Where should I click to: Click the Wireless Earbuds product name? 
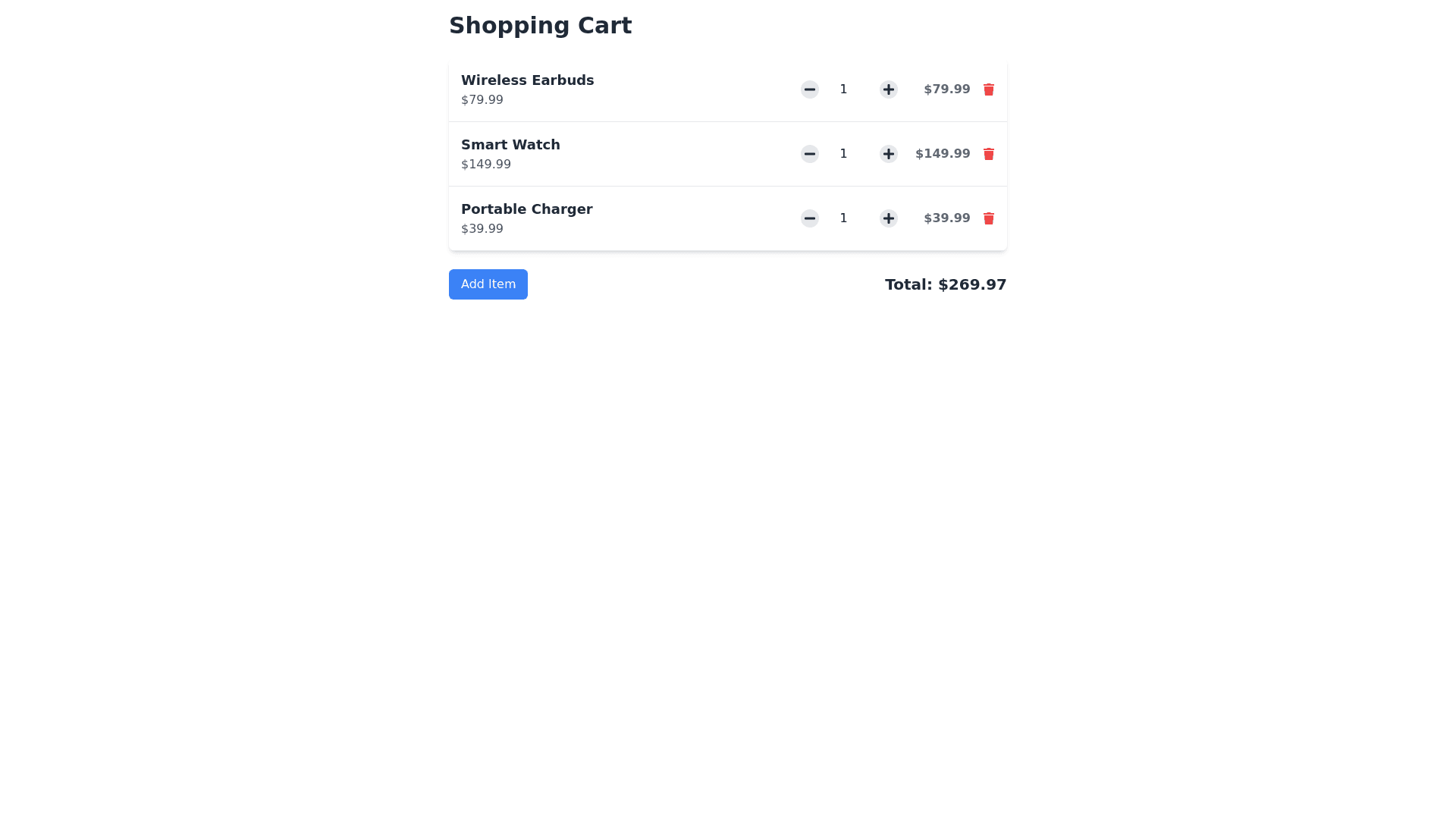coord(527,80)
